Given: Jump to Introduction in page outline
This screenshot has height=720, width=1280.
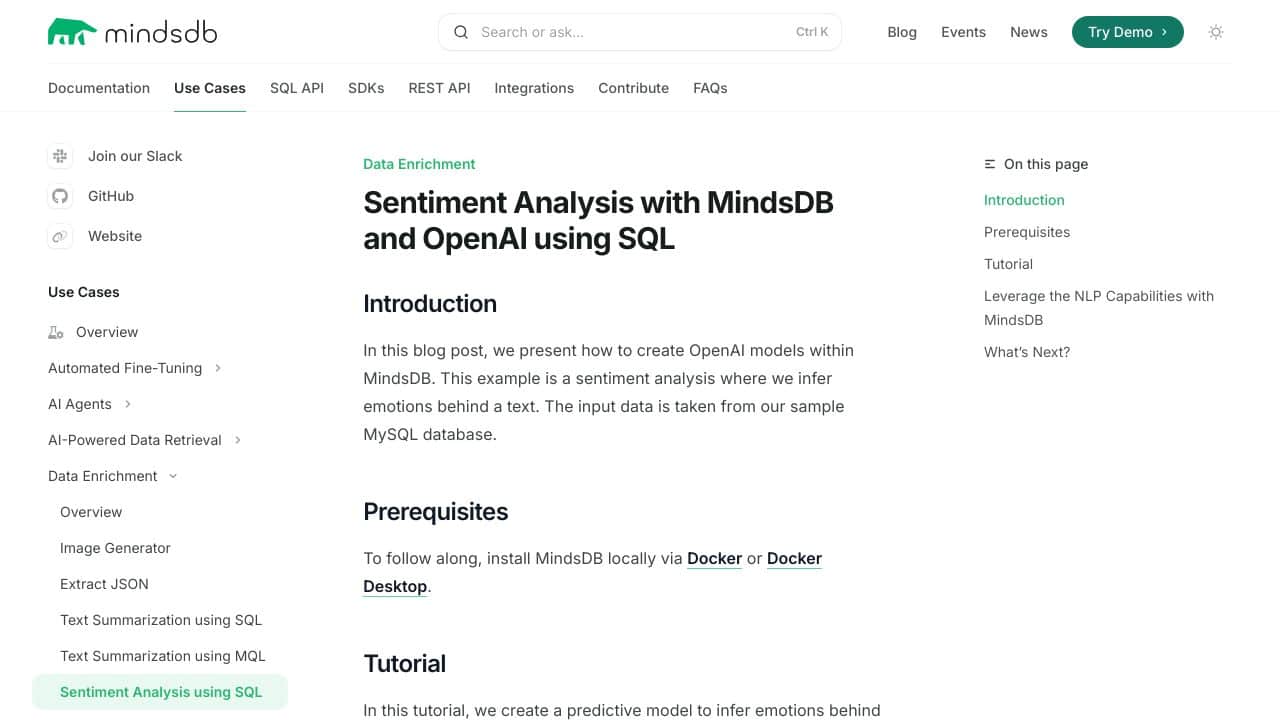Looking at the screenshot, I should pos(1024,200).
